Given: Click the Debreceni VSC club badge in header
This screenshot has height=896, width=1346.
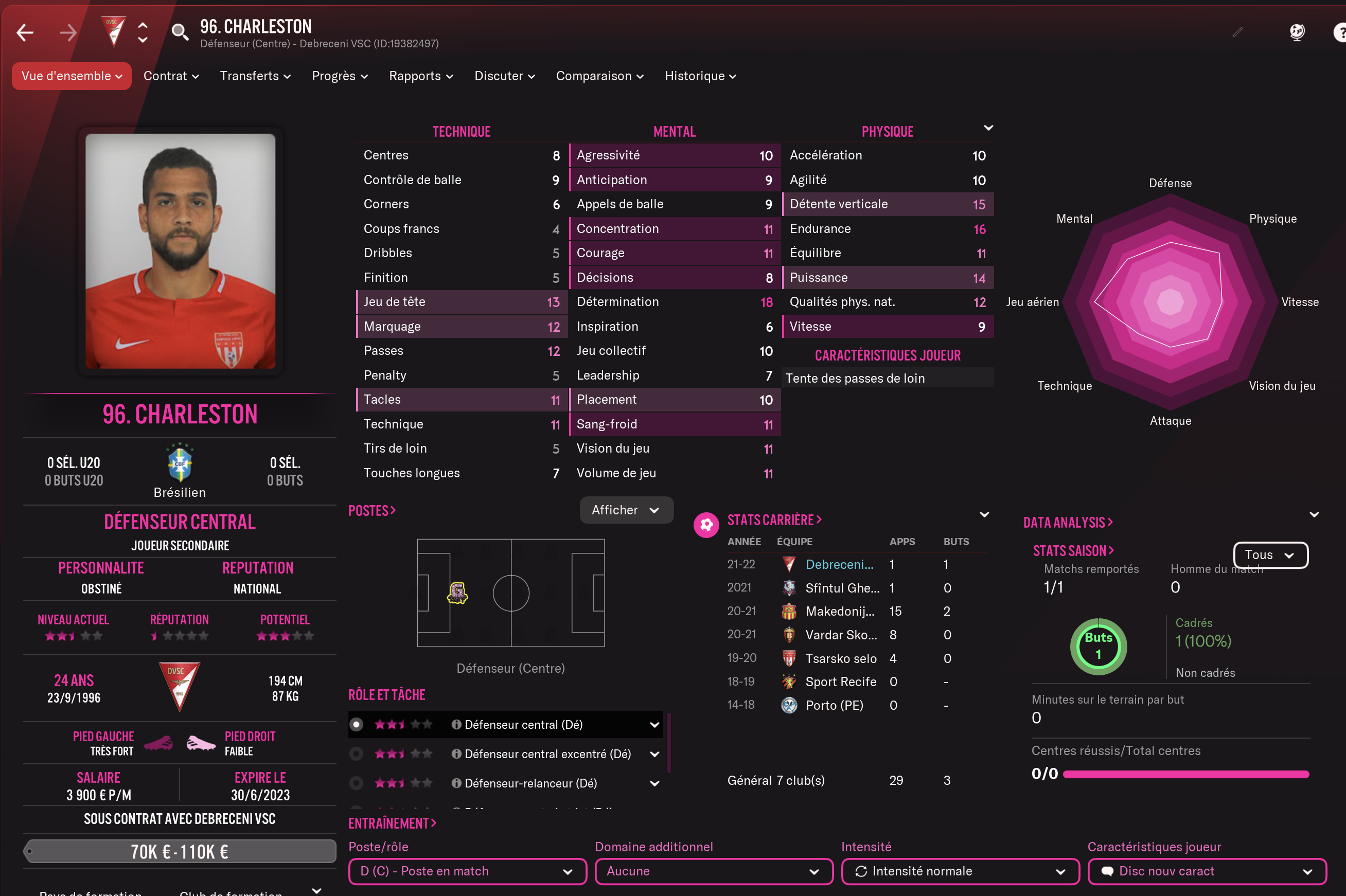Looking at the screenshot, I should (x=113, y=31).
